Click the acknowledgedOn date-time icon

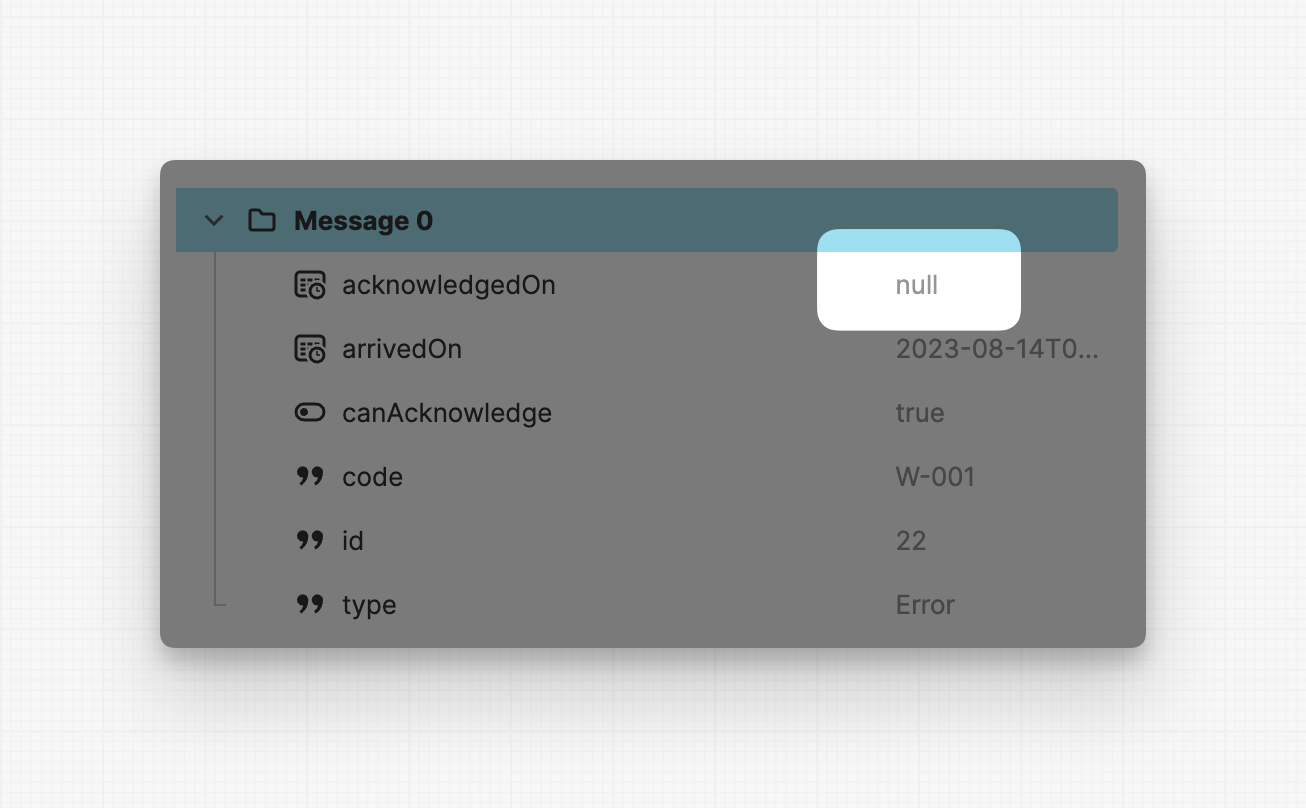pos(310,285)
